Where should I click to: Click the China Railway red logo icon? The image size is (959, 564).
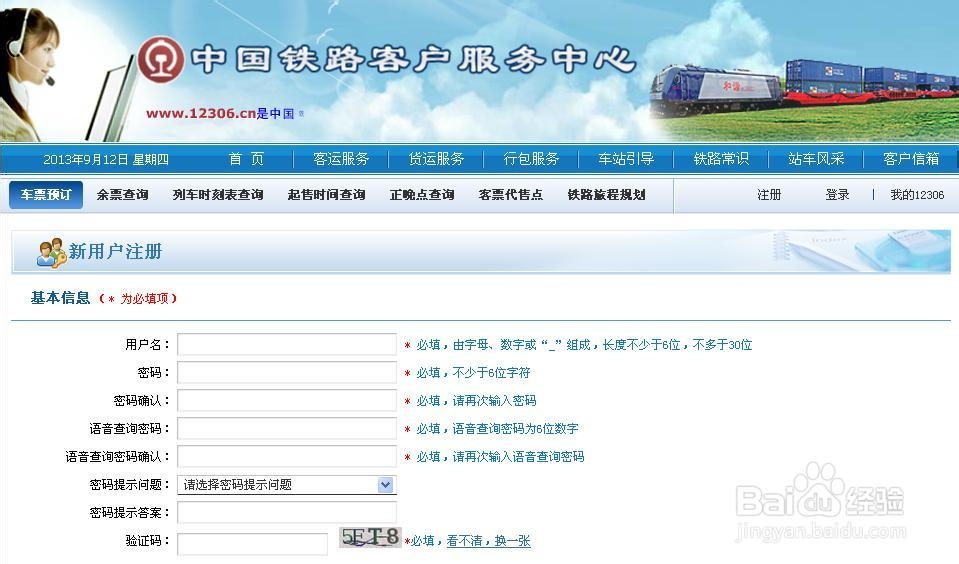(160, 59)
